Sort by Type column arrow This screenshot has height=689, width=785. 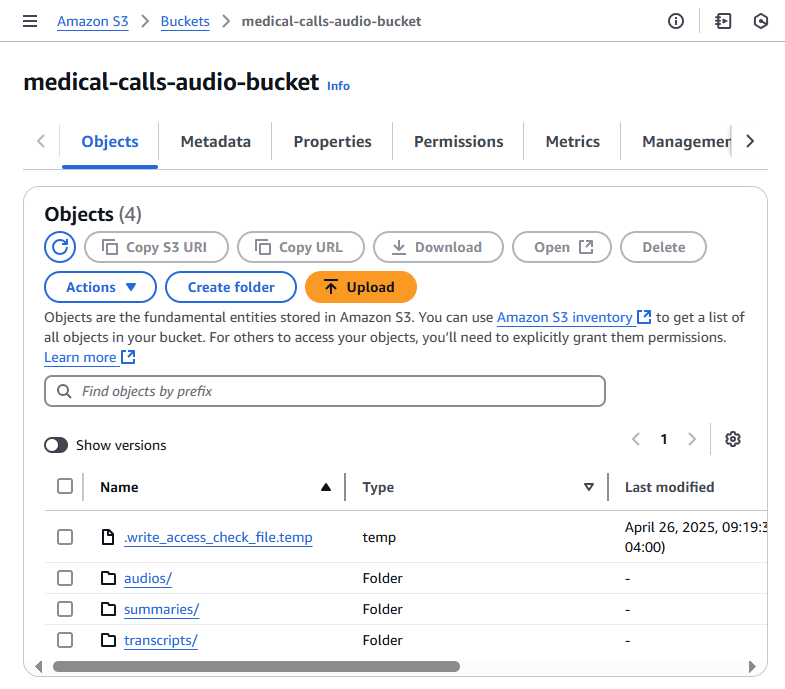[x=588, y=487]
